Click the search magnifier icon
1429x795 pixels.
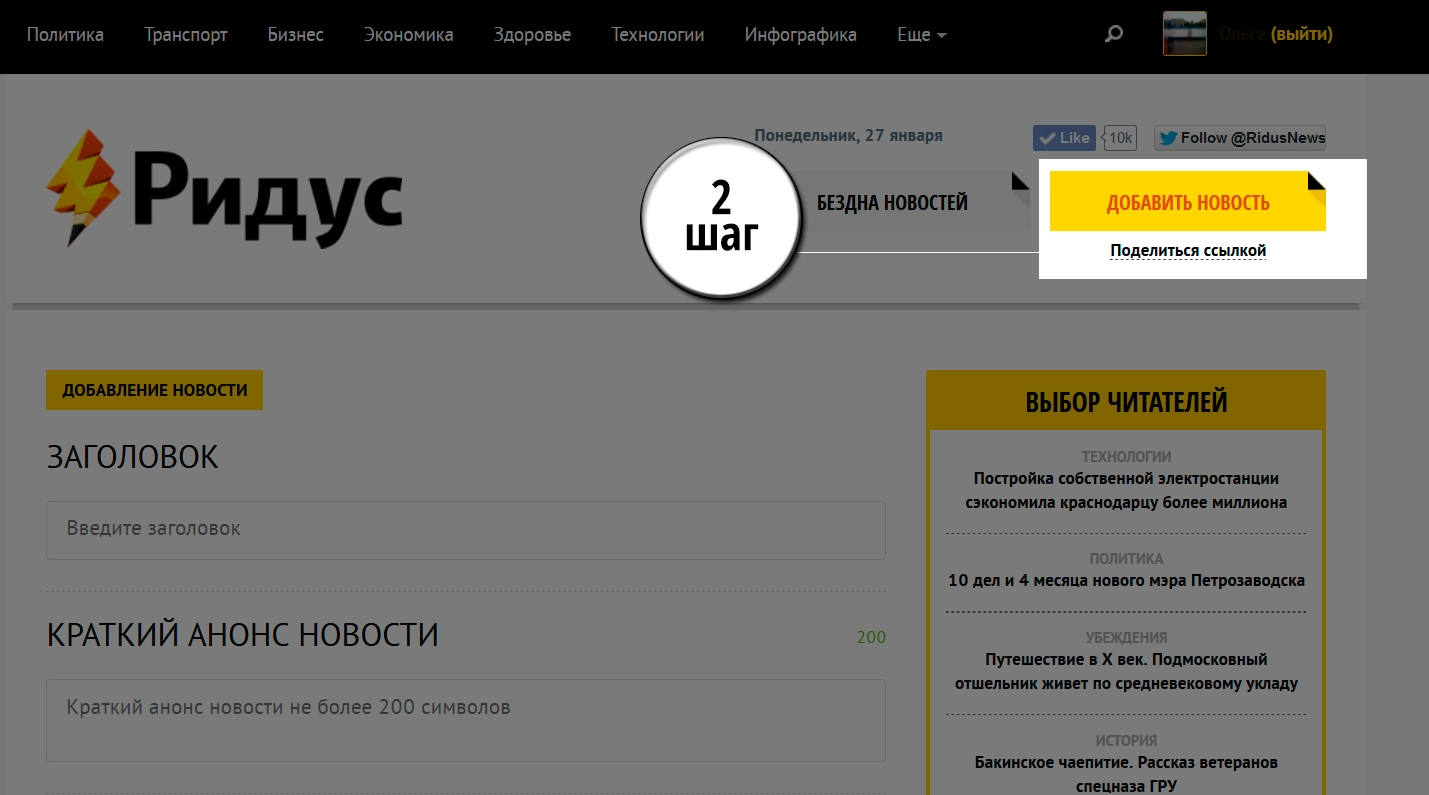[x=1113, y=35]
